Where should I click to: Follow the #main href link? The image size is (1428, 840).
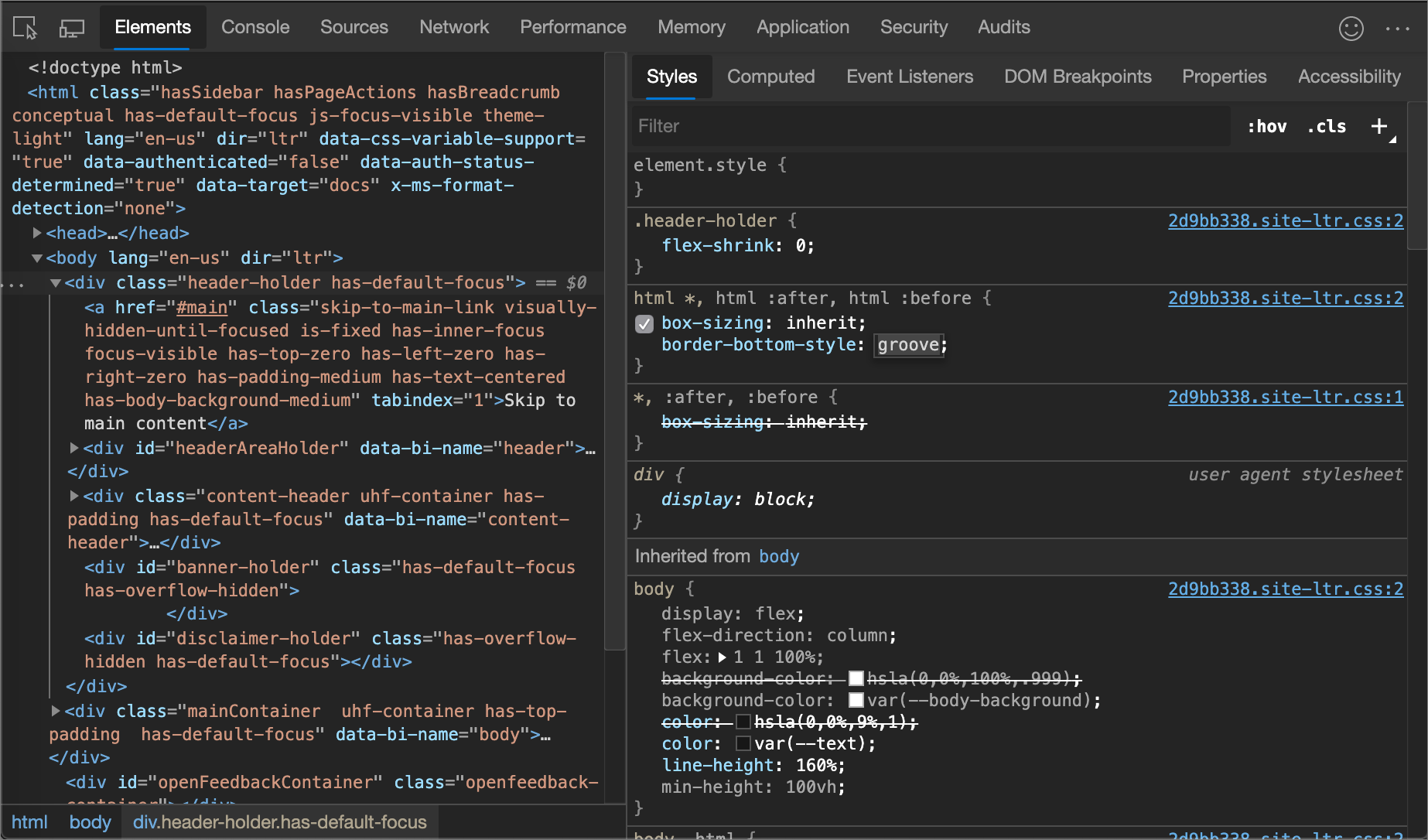pos(203,307)
